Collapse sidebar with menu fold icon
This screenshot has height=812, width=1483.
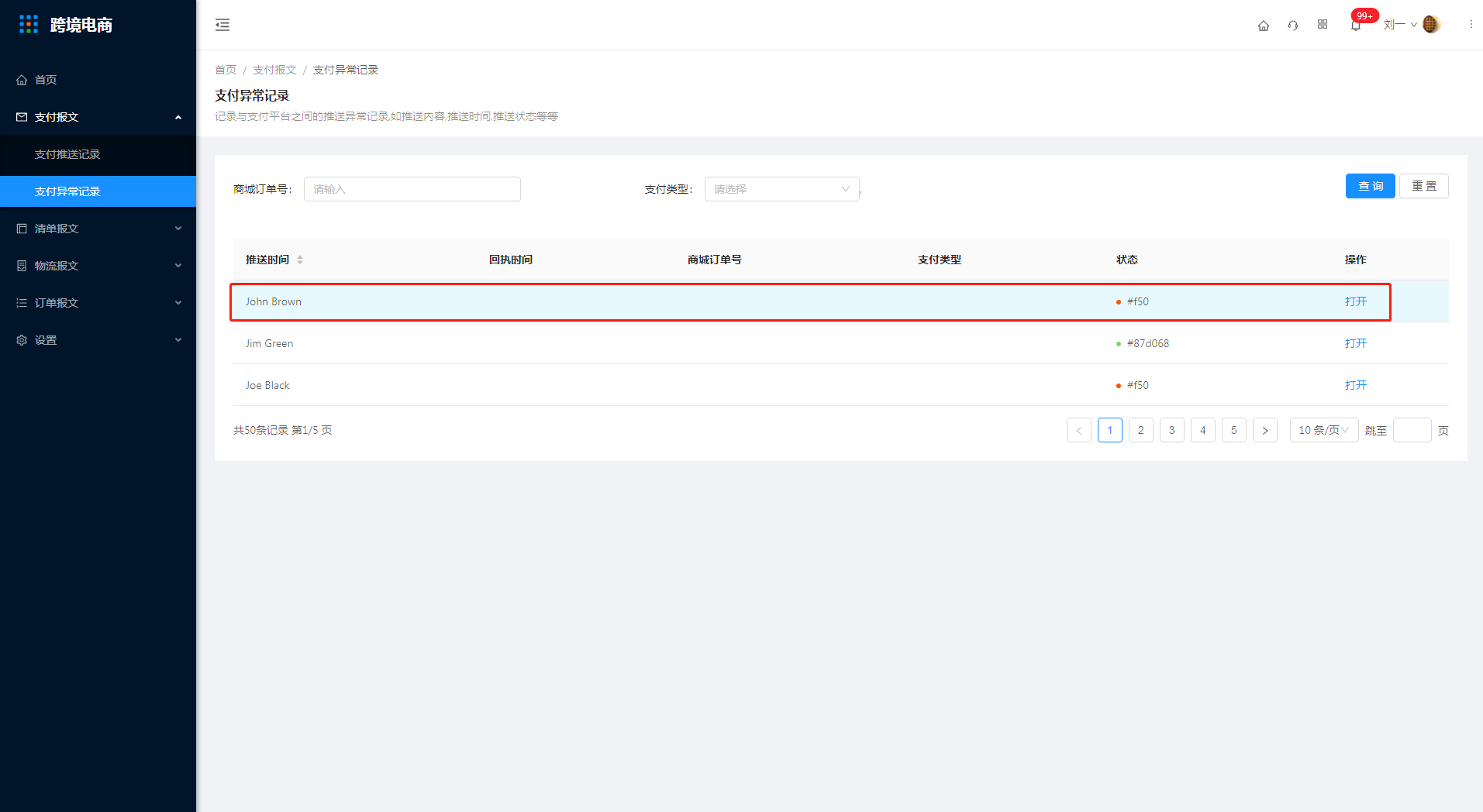click(222, 25)
